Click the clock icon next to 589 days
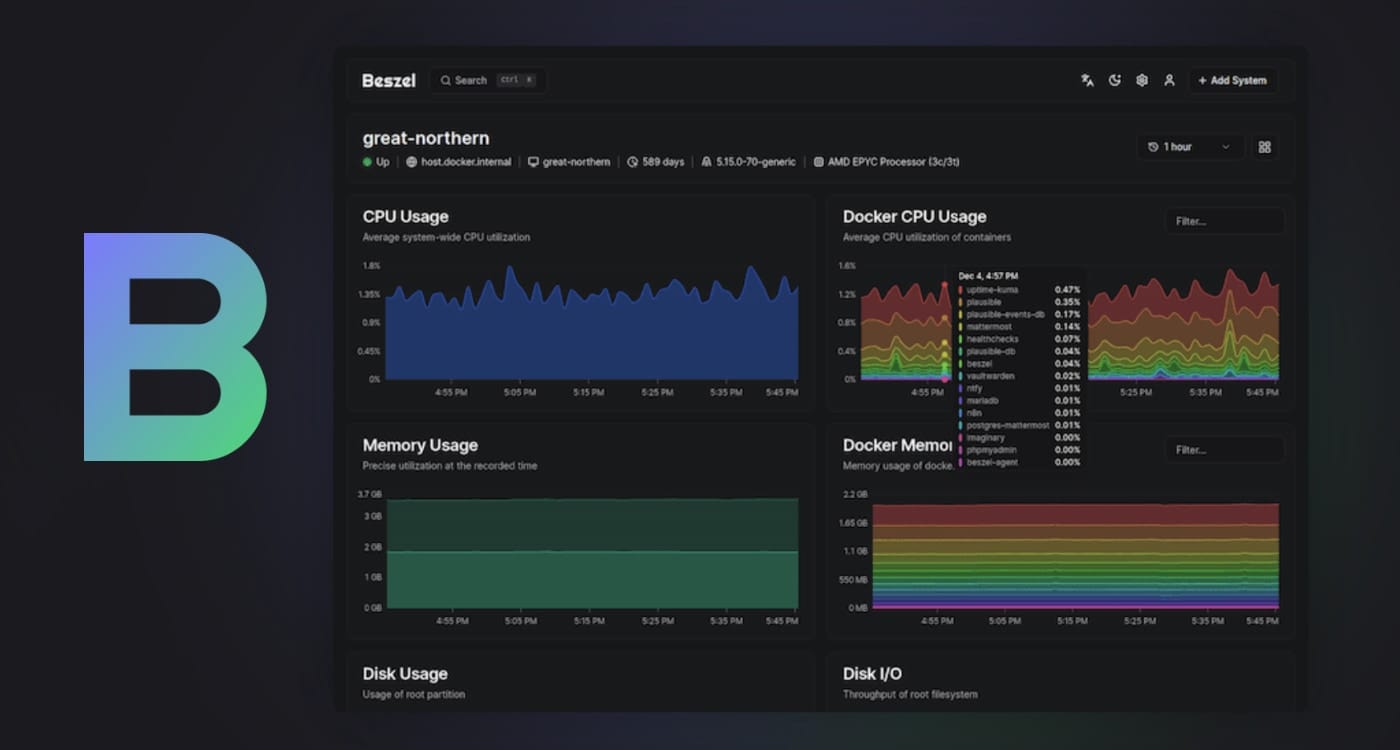Image resolution: width=1400 pixels, height=750 pixels. tap(632, 162)
